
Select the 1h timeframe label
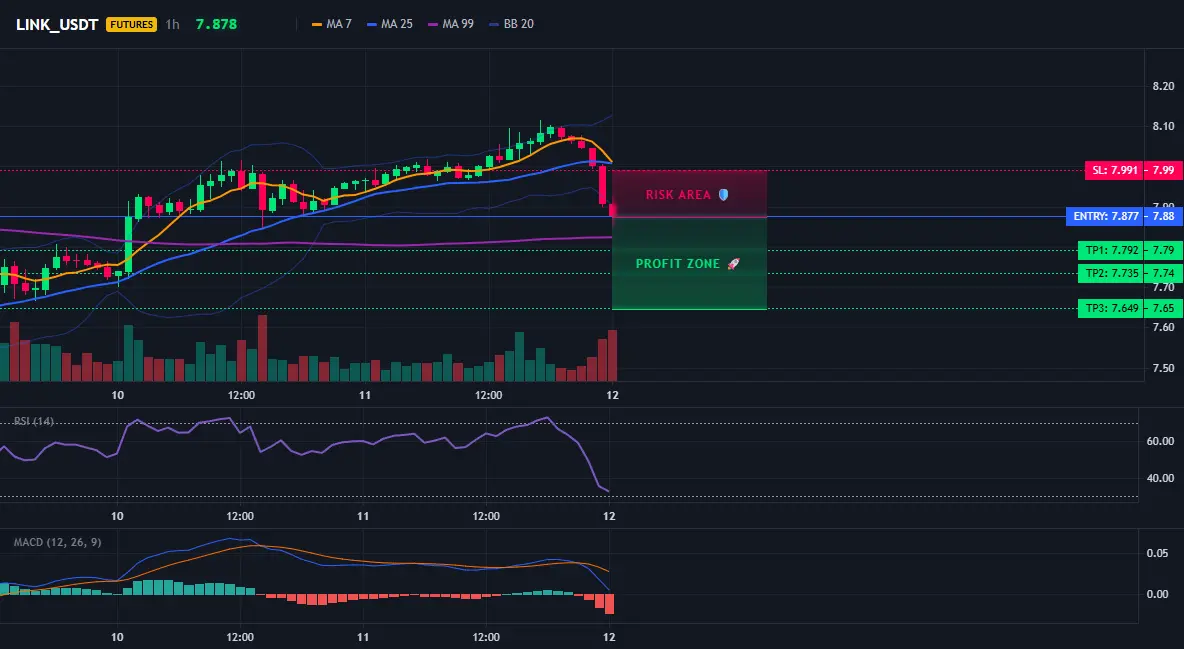(x=172, y=24)
